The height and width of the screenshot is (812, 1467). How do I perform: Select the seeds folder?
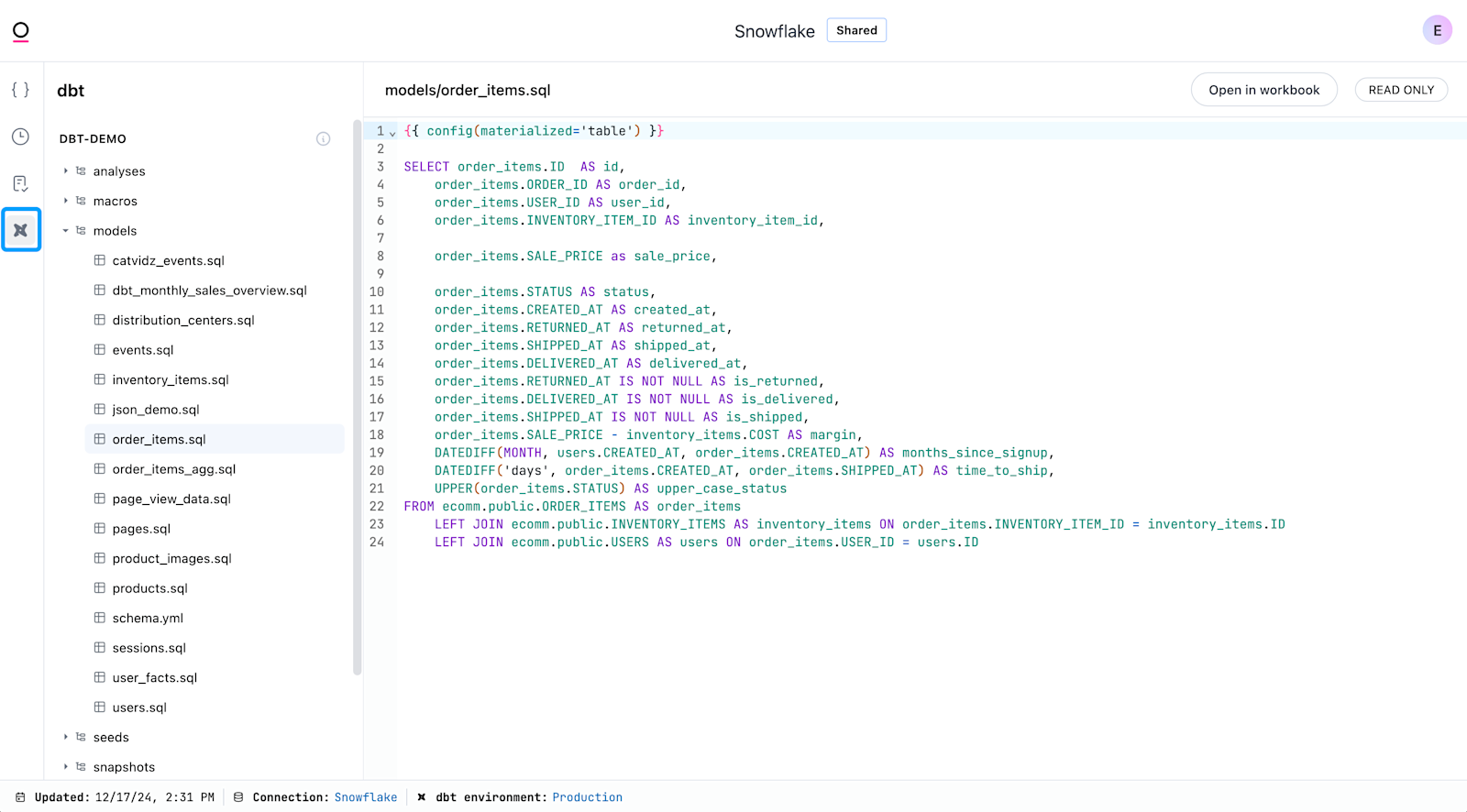pos(111,737)
